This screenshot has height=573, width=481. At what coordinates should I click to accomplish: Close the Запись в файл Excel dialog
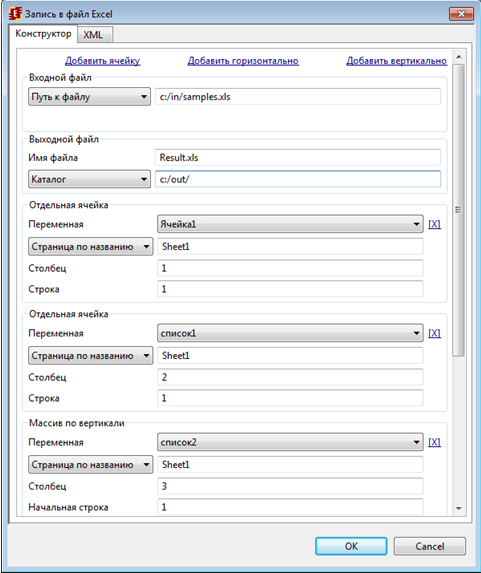point(462,14)
